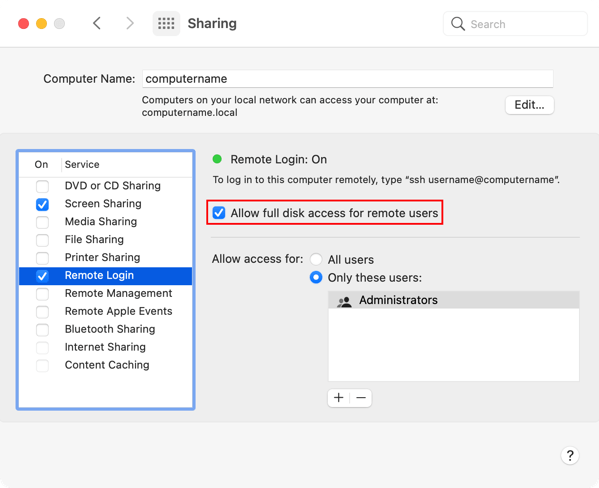Image resolution: width=599 pixels, height=488 pixels.
Task: Click the computername.local address text
Action: pos(189,113)
